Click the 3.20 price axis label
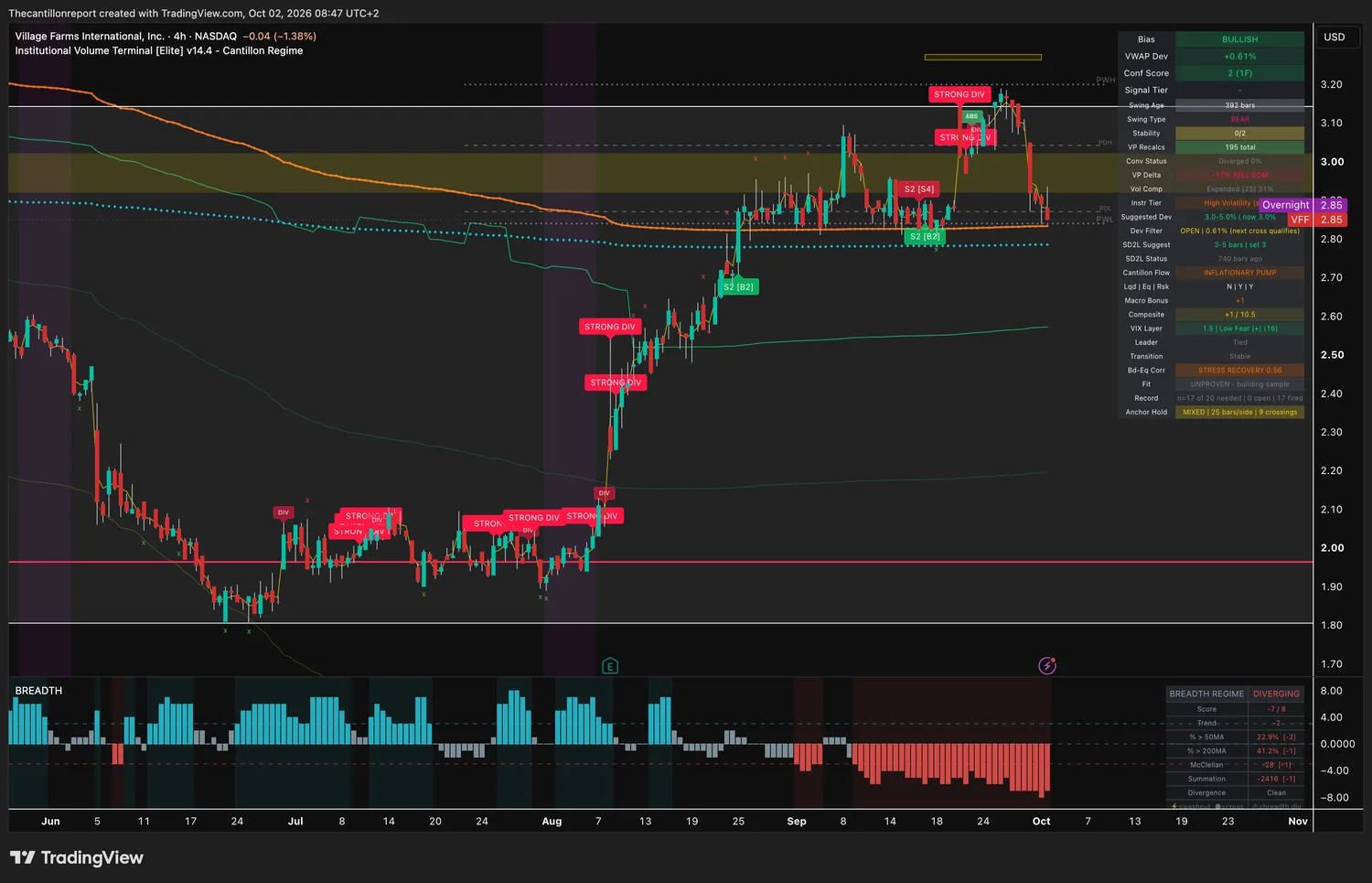The width and height of the screenshot is (1372, 883). click(x=1332, y=84)
